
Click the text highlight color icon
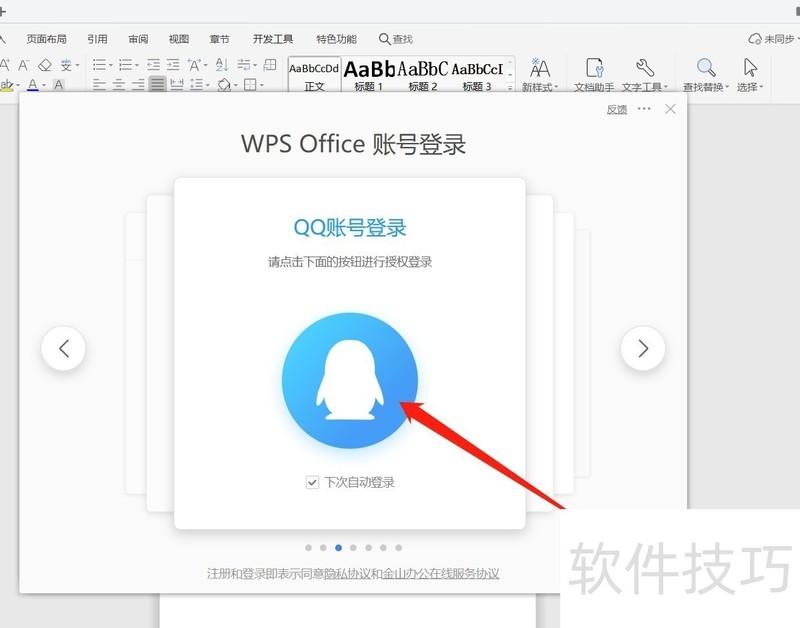click(6, 85)
